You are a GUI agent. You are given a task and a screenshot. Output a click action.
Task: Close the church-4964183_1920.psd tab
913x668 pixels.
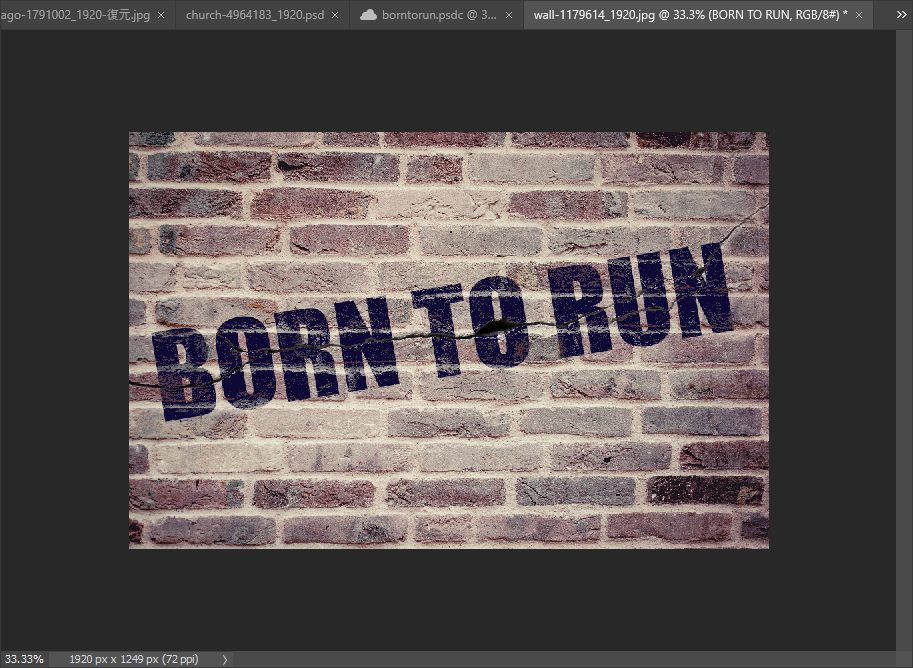point(335,15)
